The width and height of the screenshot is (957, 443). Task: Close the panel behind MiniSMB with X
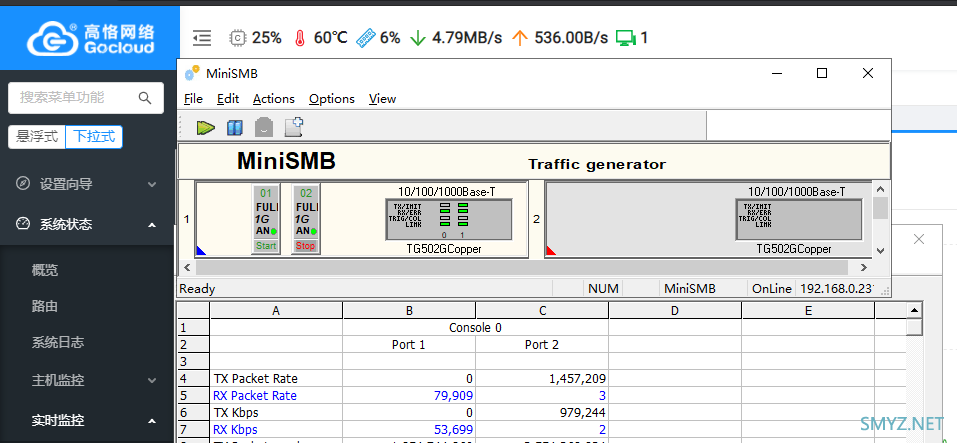[x=919, y=239]
